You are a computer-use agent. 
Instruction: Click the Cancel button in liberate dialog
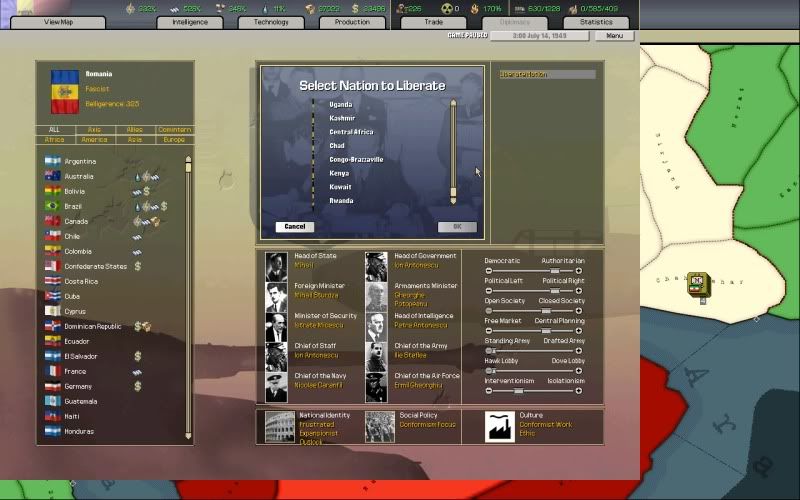[295, 227]
